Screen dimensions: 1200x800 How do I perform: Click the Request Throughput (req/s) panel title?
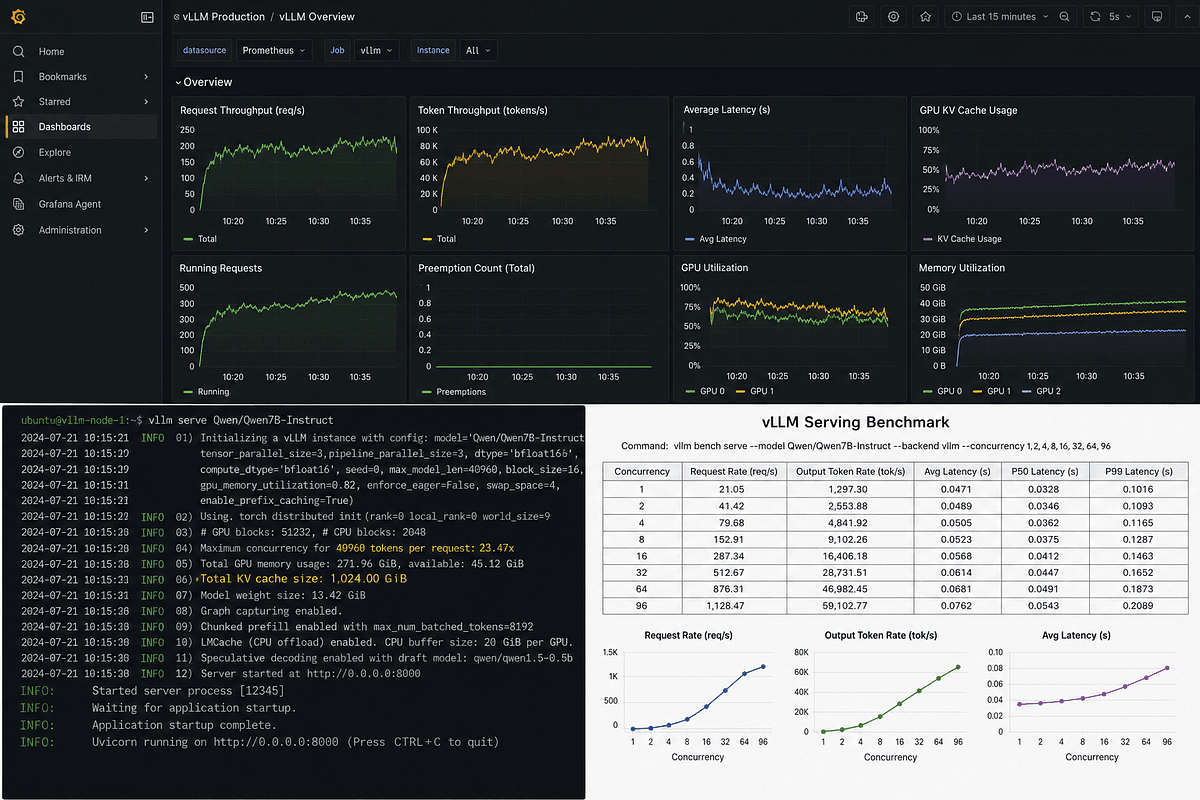(243, 110)
